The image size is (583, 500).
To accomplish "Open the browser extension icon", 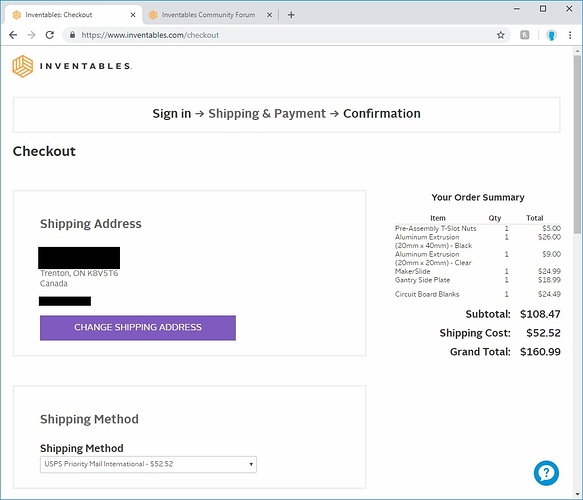I will coord(524,35).
